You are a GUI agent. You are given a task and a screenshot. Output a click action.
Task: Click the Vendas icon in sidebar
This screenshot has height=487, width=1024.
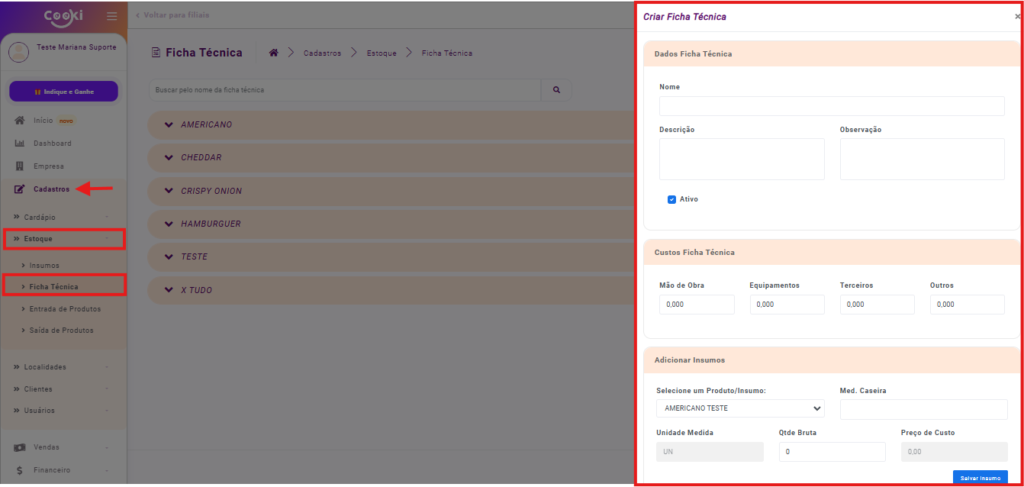coord(20,447)
